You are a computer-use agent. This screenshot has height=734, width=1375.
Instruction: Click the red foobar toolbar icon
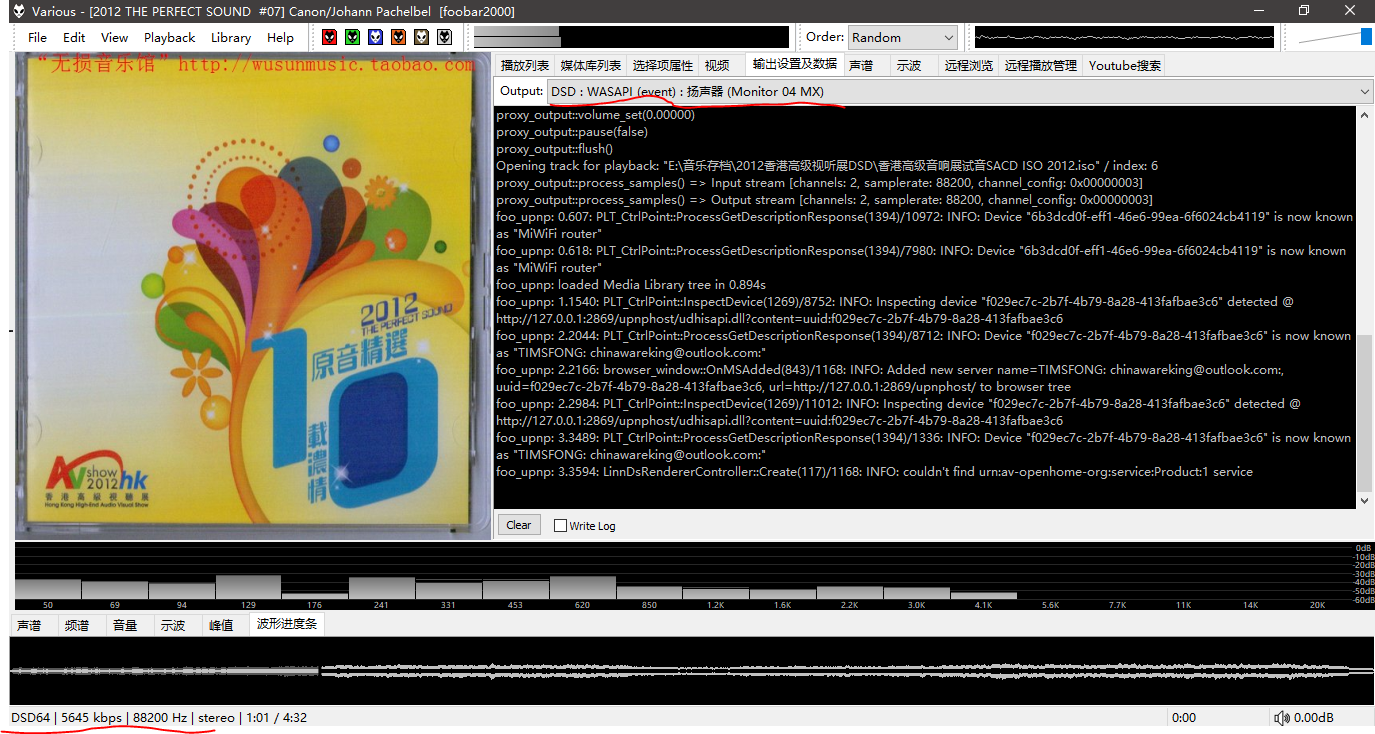(x=330, y=37)
